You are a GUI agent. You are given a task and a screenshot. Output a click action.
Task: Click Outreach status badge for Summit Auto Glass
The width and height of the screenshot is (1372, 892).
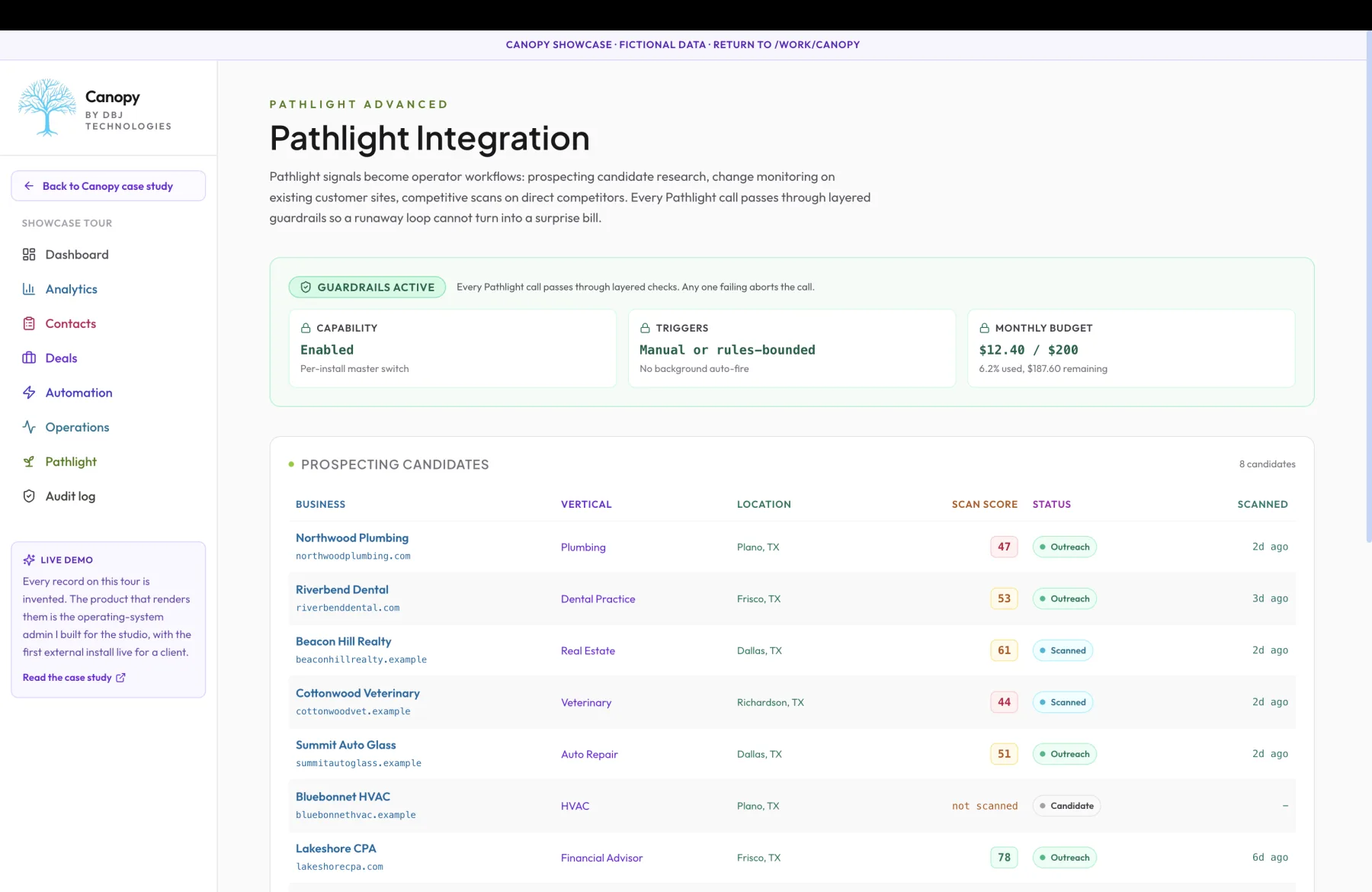1065,755
